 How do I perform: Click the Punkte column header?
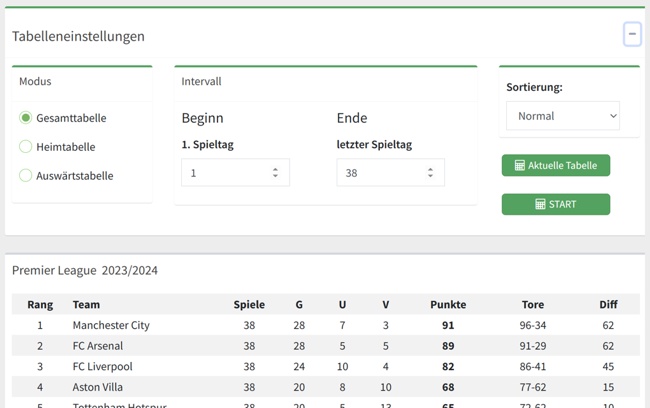[x=448, y=304]
